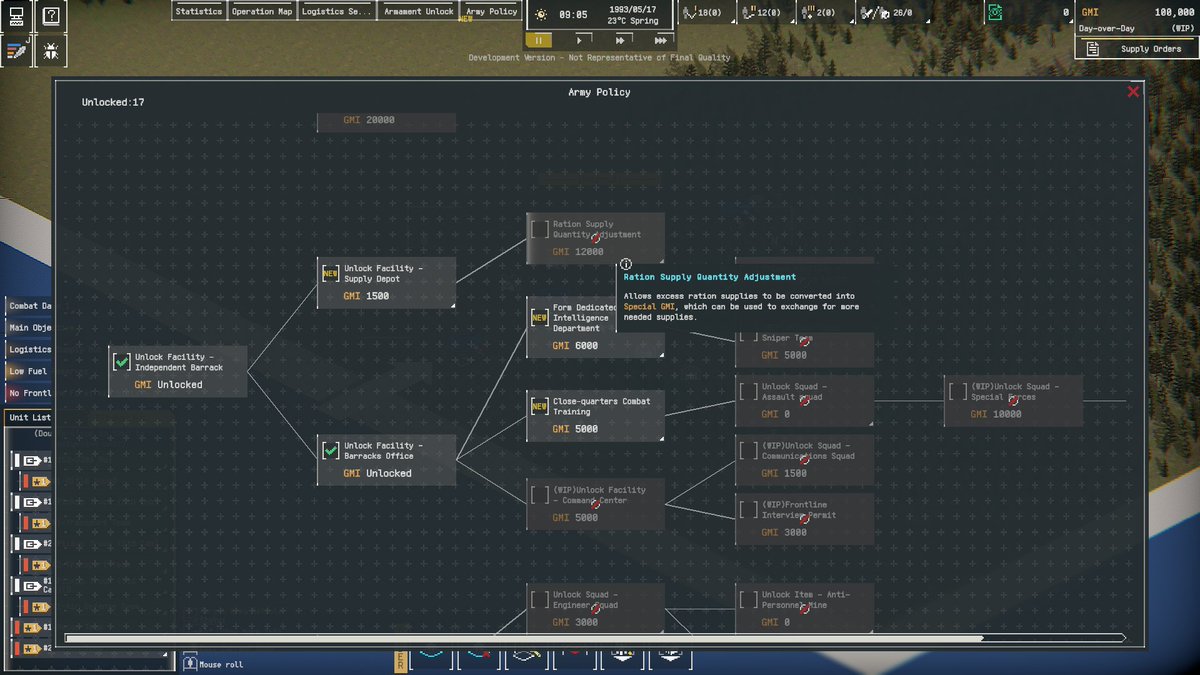Toggle Communications Squad unlock checkbox

pos(748,451)
